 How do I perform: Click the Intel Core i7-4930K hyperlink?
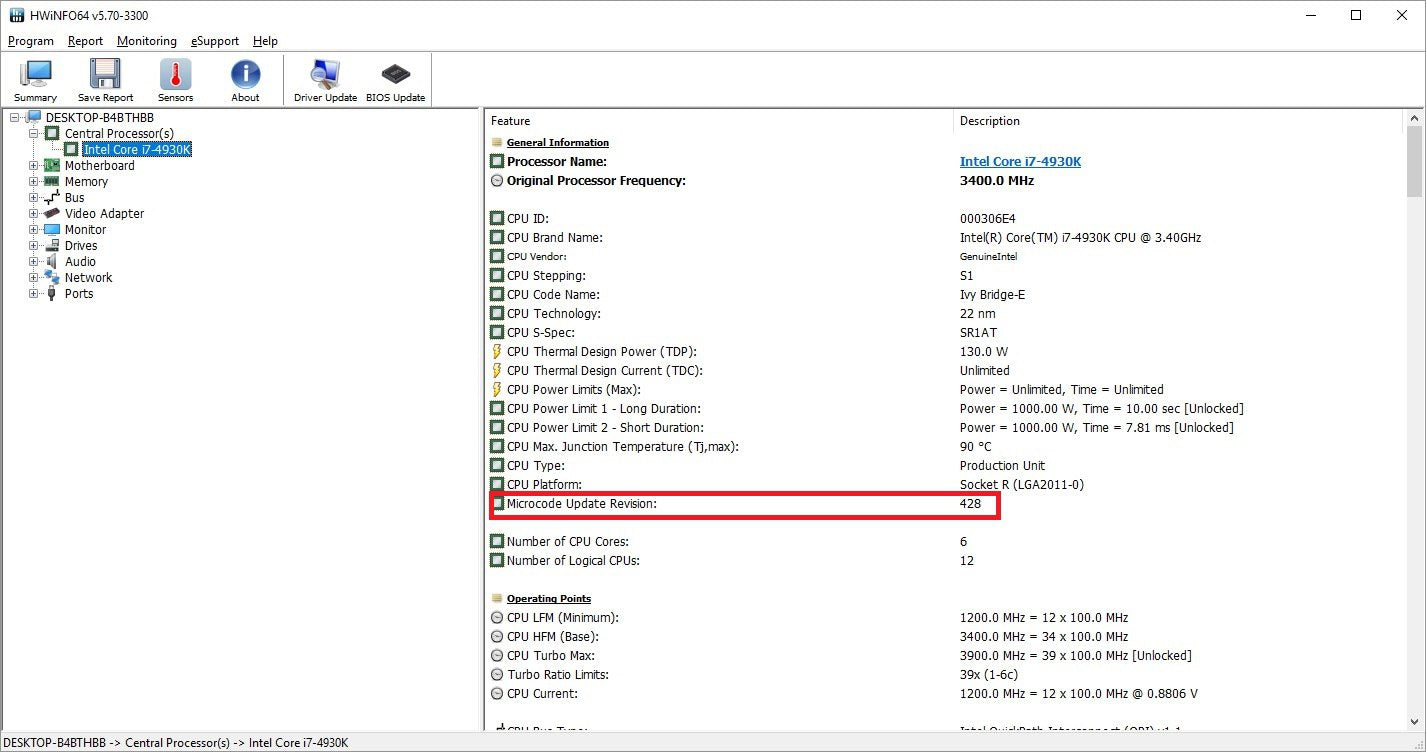(x=1020, y=162)
